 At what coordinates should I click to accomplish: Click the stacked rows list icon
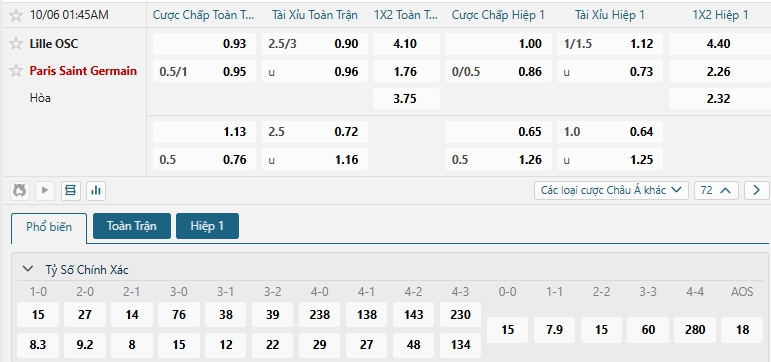pos(71,190)
